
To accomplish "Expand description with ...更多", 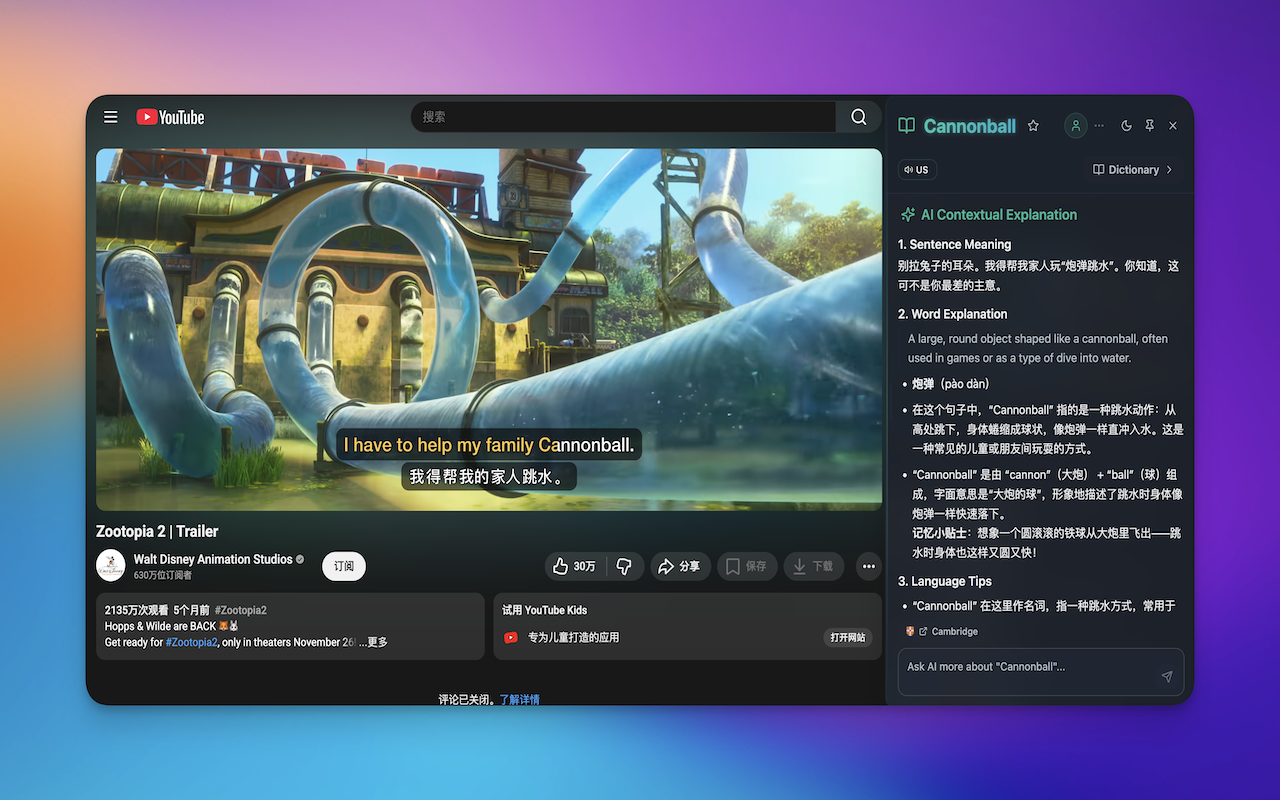I will (x=373, y=642).
